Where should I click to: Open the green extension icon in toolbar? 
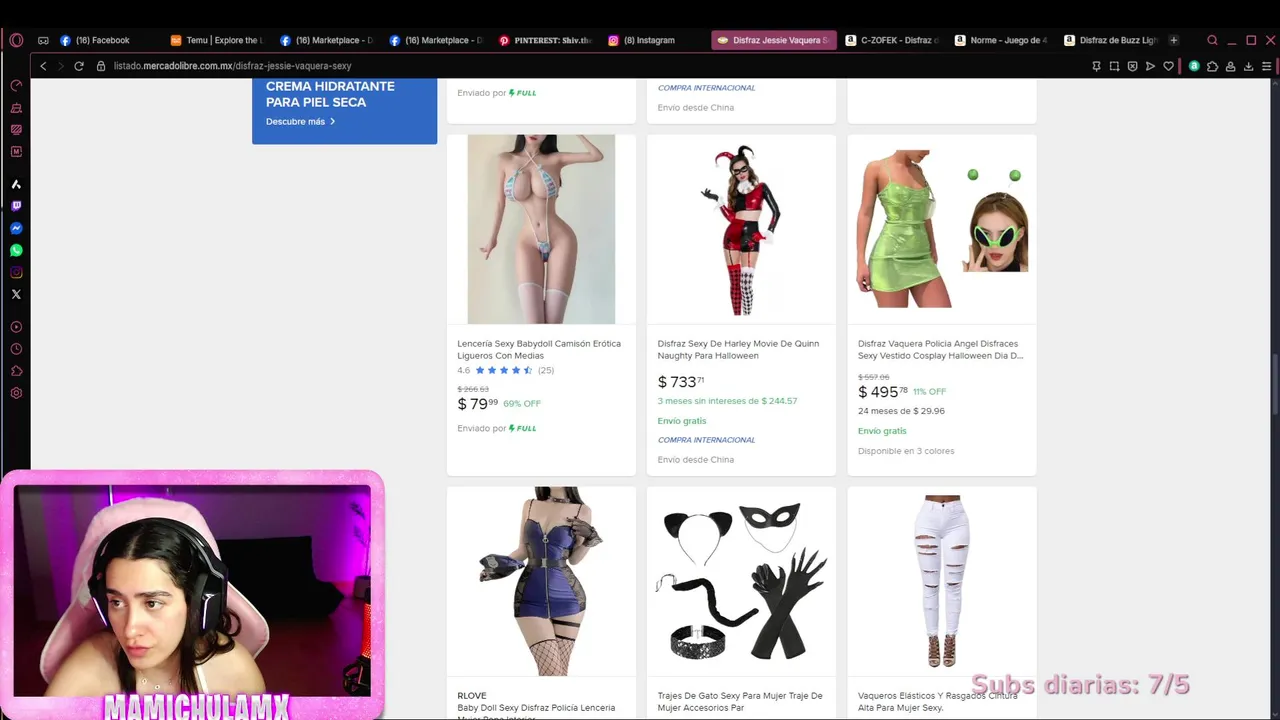click(1194, 66)
